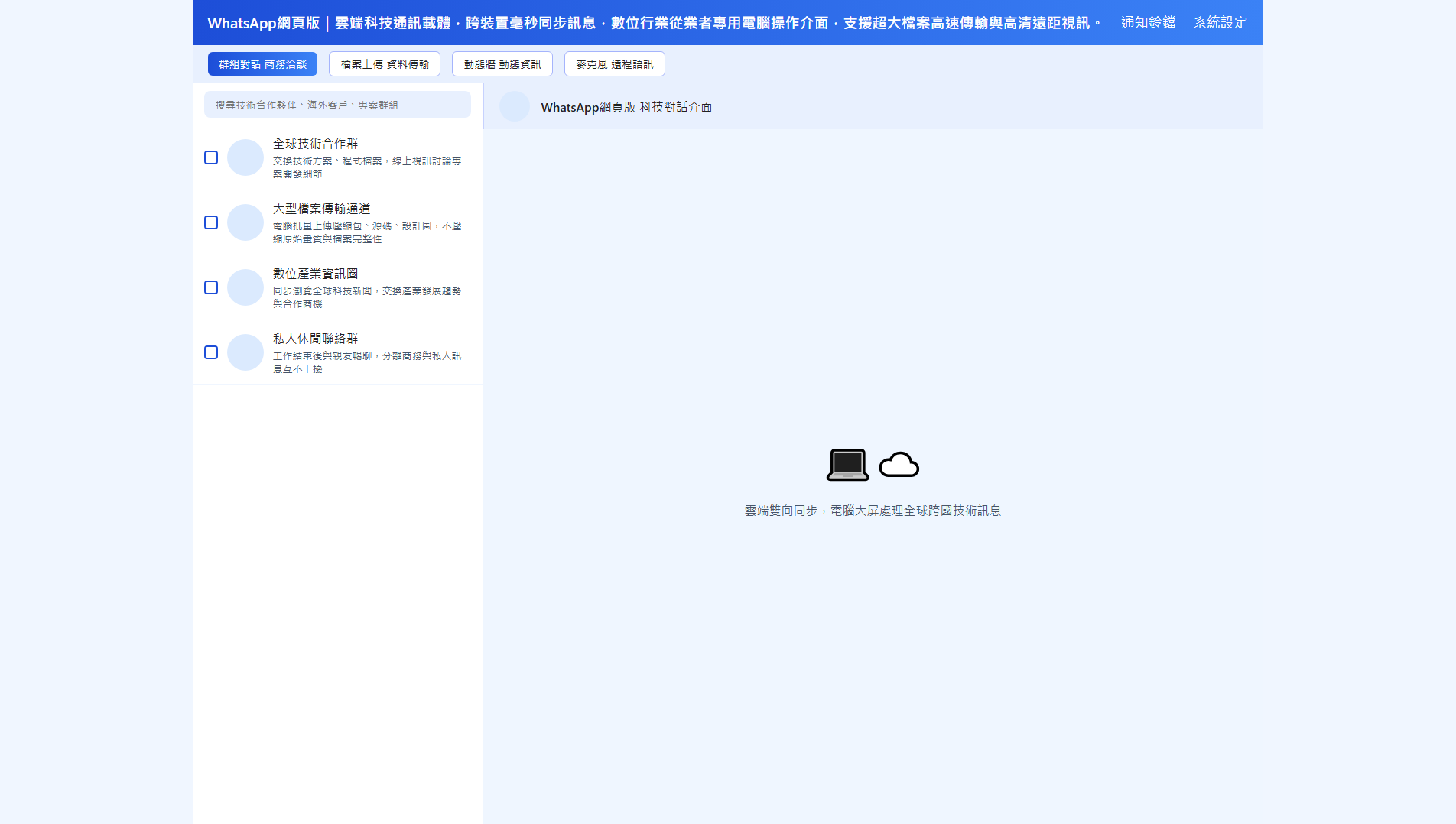
Task: Click the 全球技術合作群 description starting 交換技術方案
Action: coord(367,167)
